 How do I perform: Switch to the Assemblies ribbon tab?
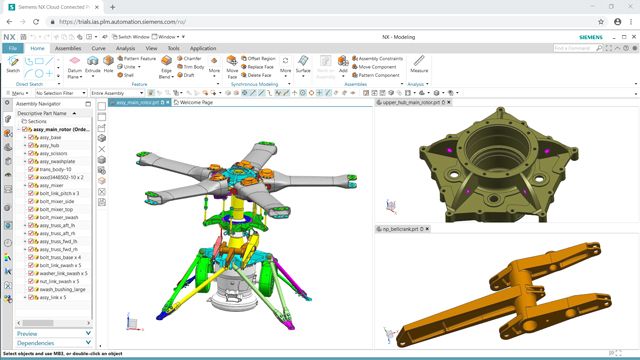[68, 48]
